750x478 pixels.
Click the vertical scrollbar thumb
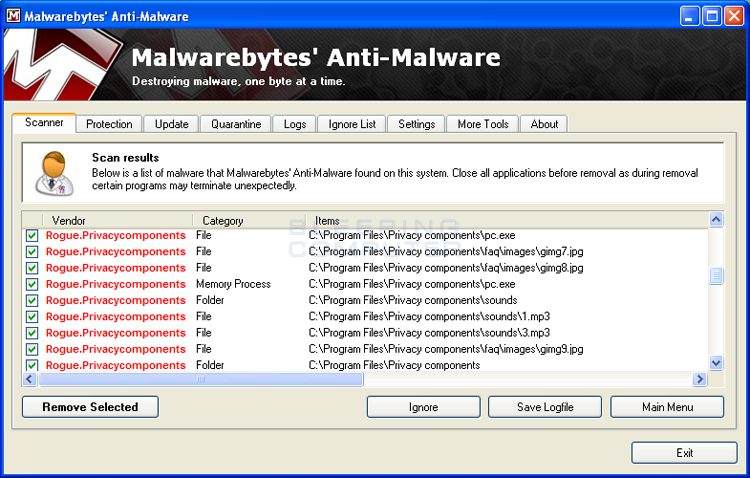[716, 276]
